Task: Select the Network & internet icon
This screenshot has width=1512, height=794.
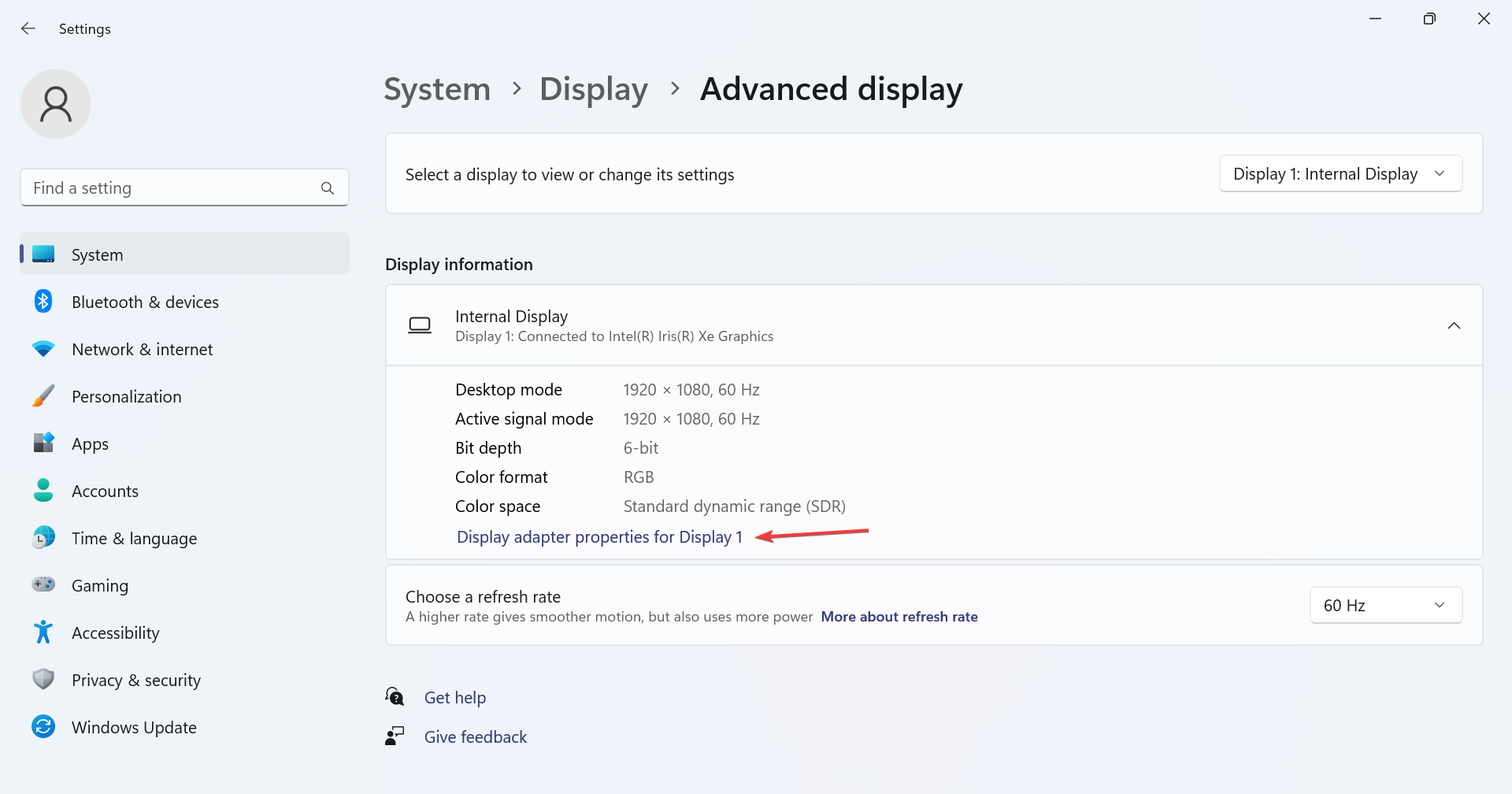Action: pyautogui.click(x=43, y=348)
